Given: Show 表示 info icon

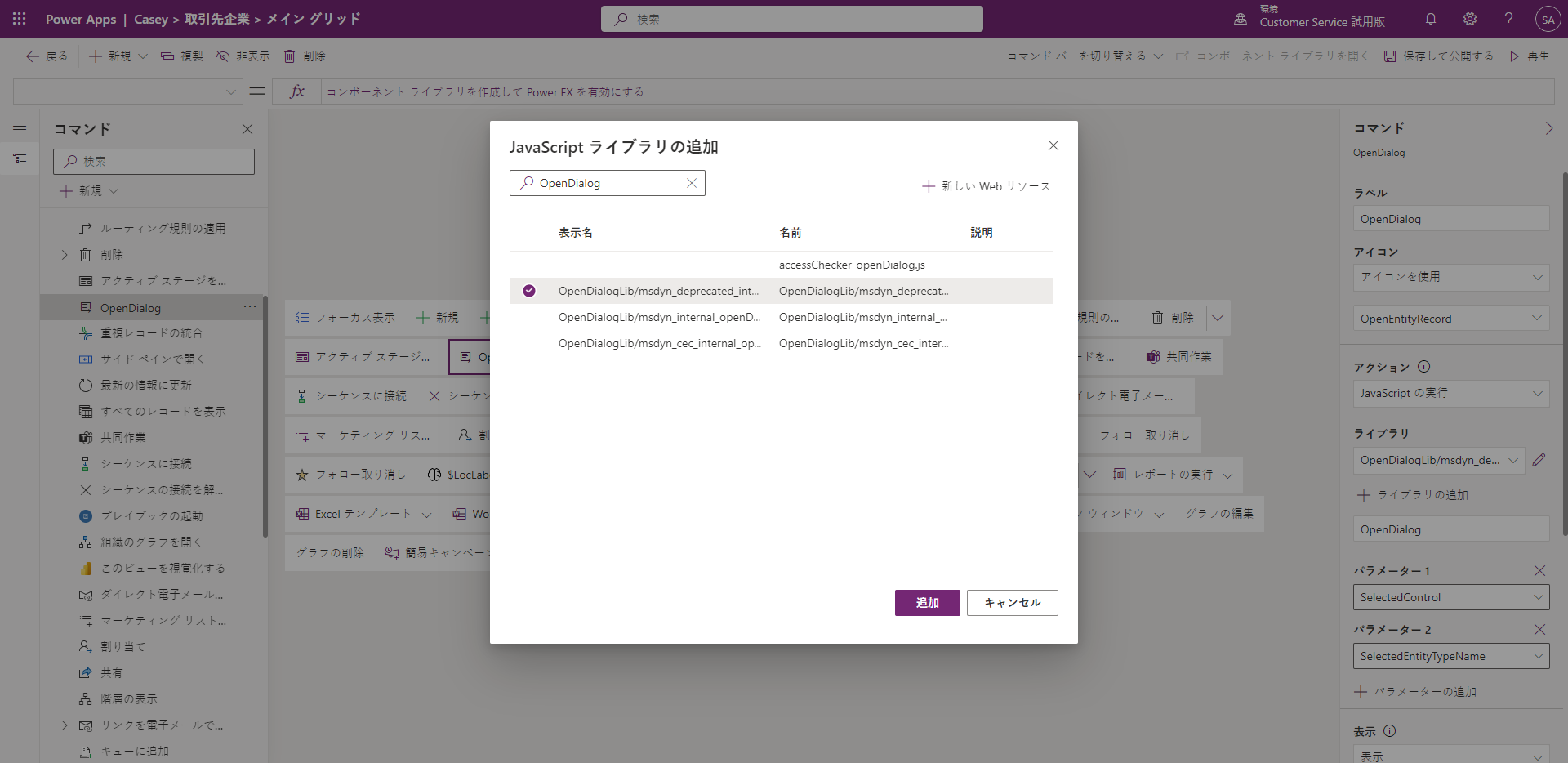Looking at the screenshot, I should tap(1390, 731).
